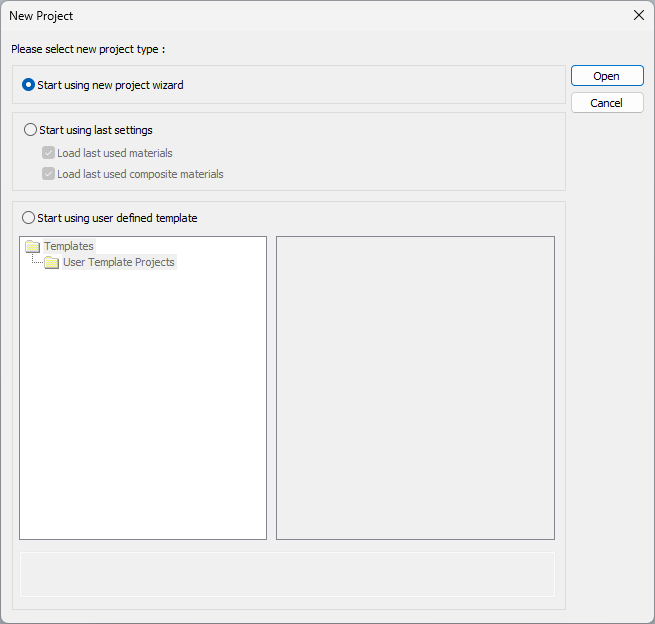
Task: Click the 'Start using user defined template' label text
Action: click(x=117, y=218)
